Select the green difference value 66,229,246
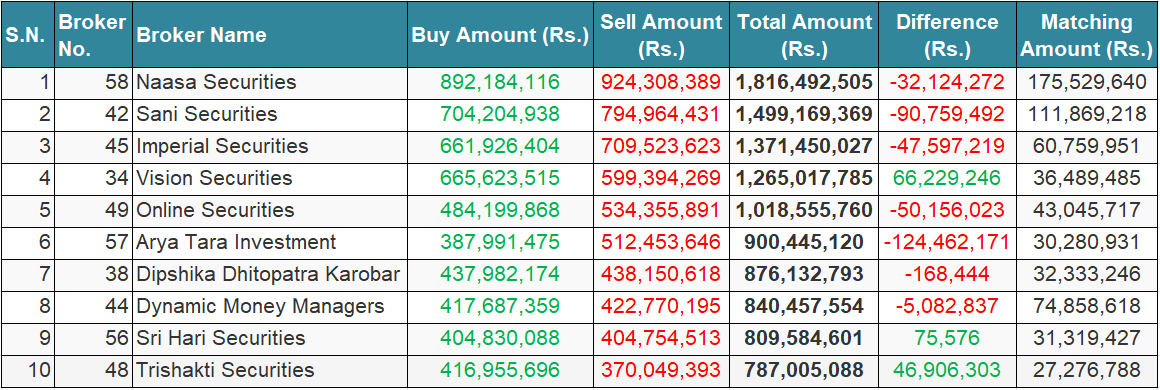 (x=947, y=178)
